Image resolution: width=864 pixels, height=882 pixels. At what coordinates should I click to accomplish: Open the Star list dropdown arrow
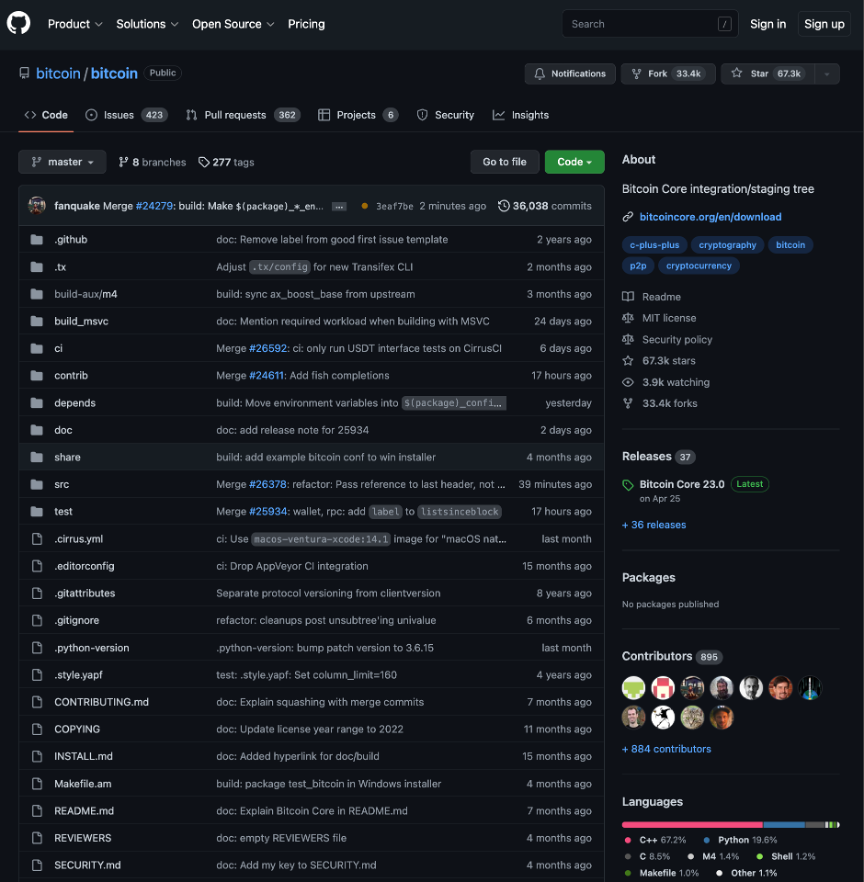coord(827,74)
